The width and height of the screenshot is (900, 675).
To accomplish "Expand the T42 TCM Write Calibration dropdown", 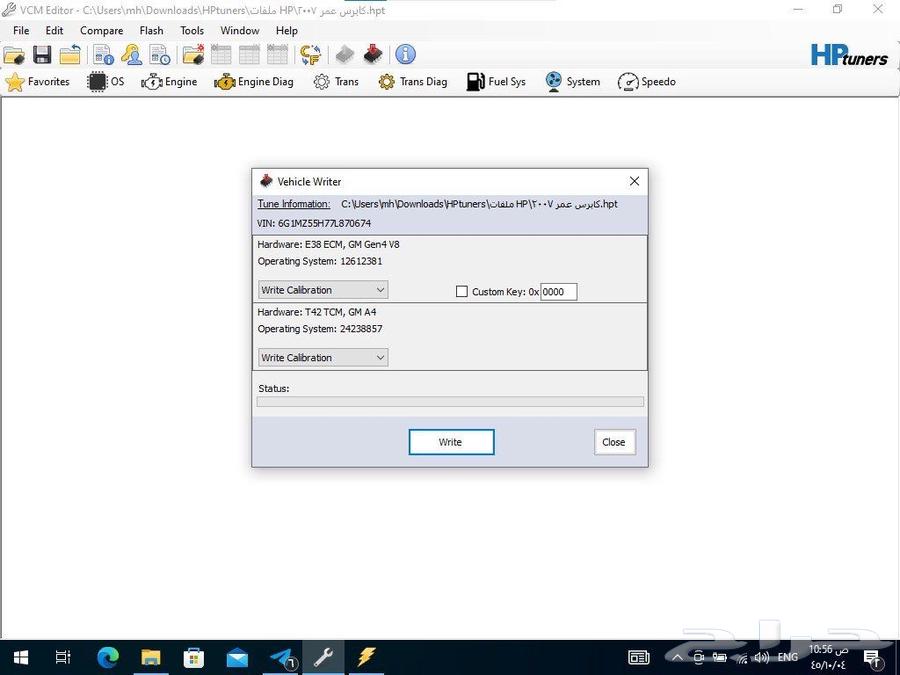I will (x=323, y=358).
